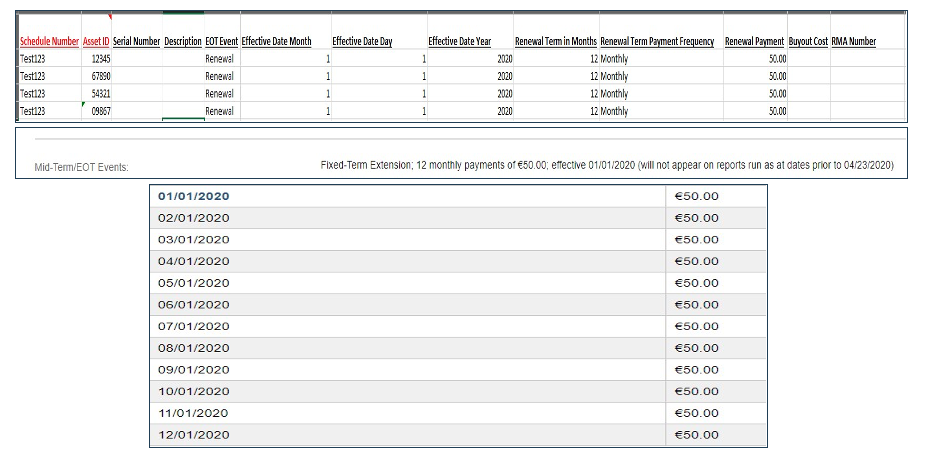Image resolution: width=927 pixels, height=454 pixels.
Task: Click Renewal Term in Months header
Action: pyautogui.click(x=556, y=42)
